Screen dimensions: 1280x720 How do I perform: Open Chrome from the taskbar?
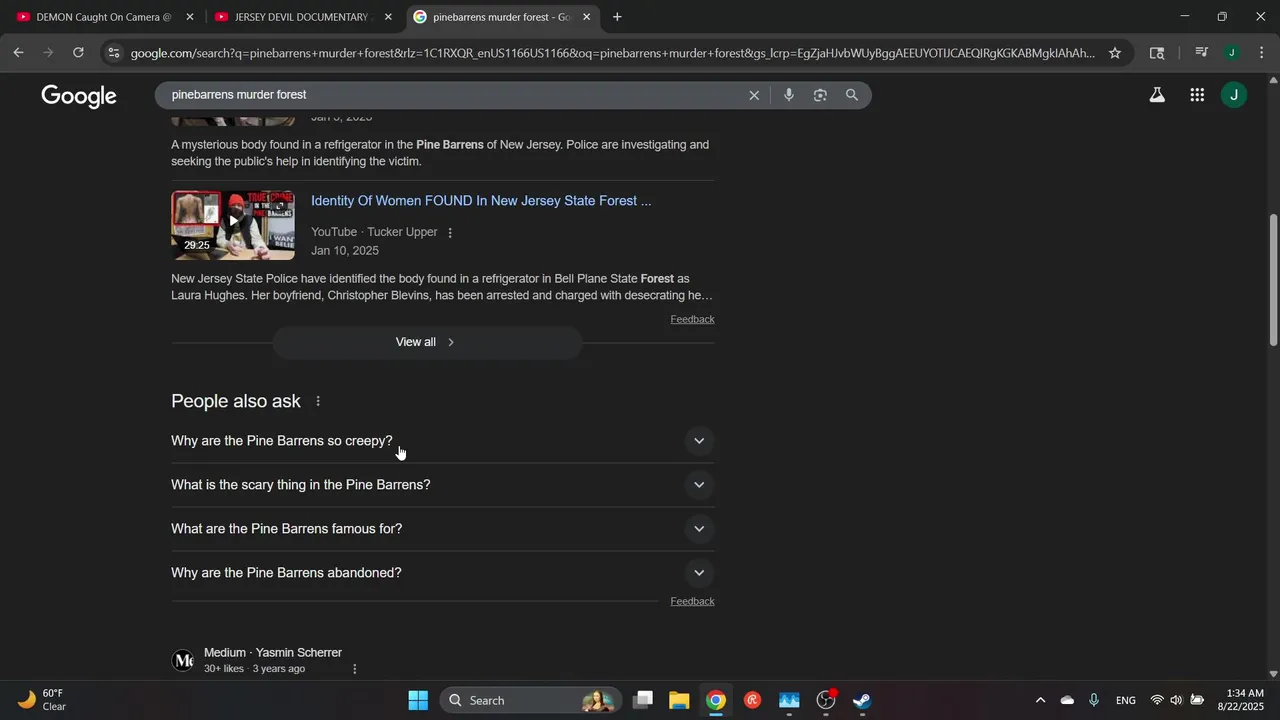tap(716, 700)
